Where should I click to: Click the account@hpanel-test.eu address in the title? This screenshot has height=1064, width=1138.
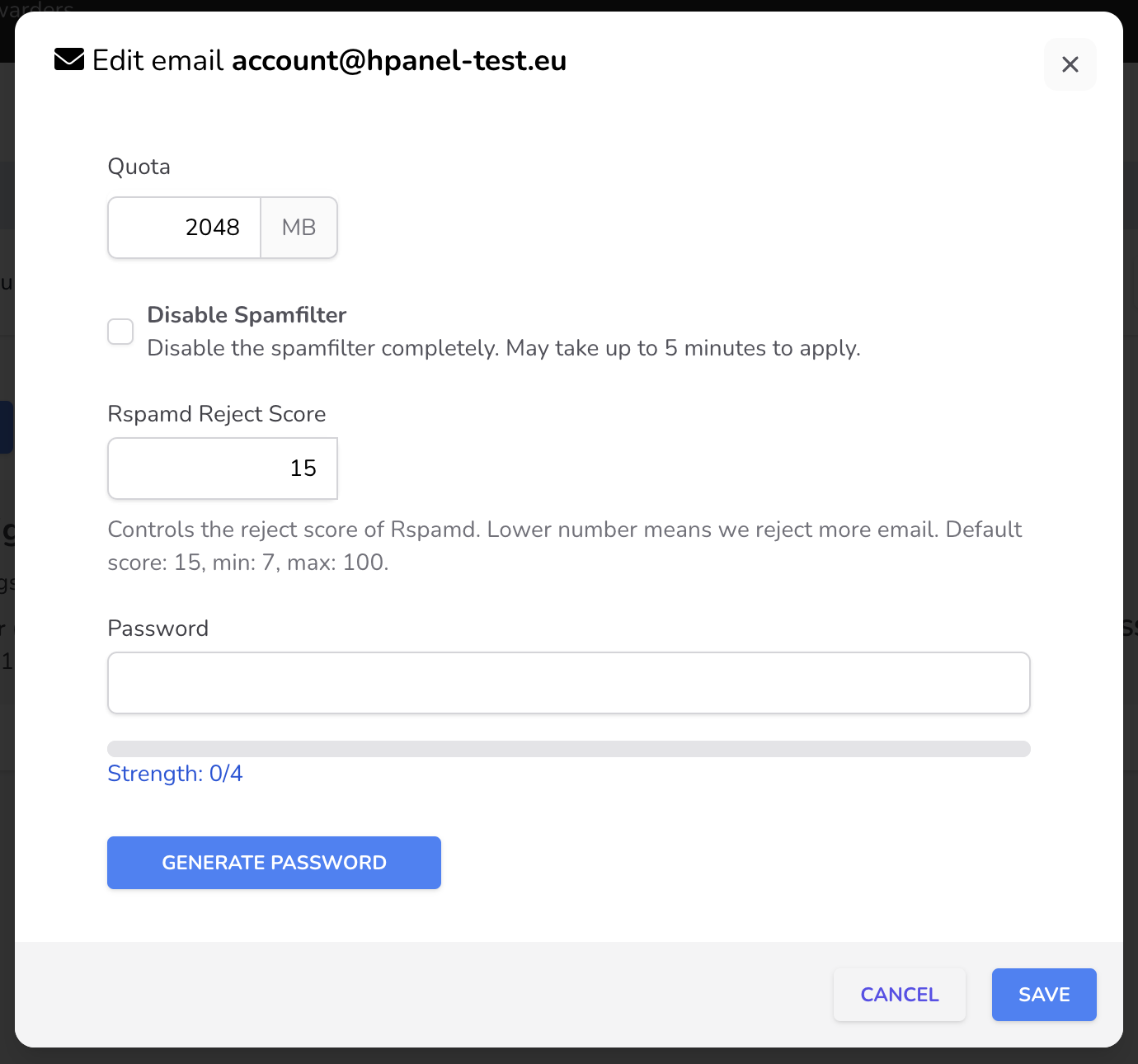coord(399,61)
